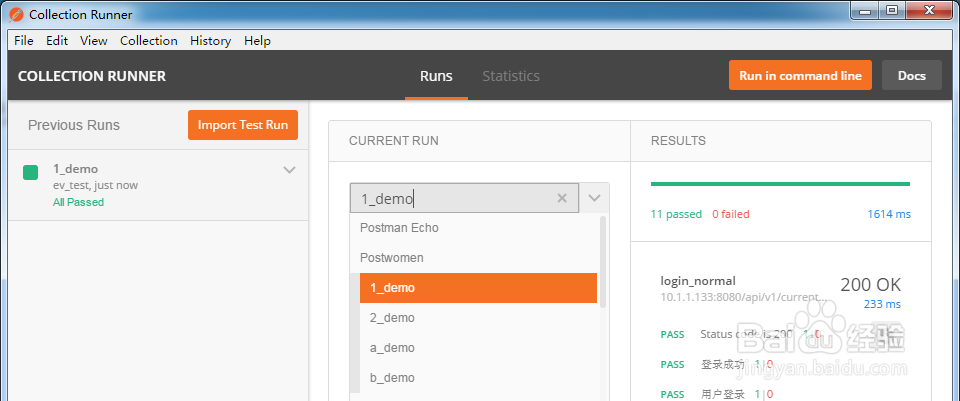Click the Status code is 200 test
The width and height of the screenshot is (960, 401).
746,334
